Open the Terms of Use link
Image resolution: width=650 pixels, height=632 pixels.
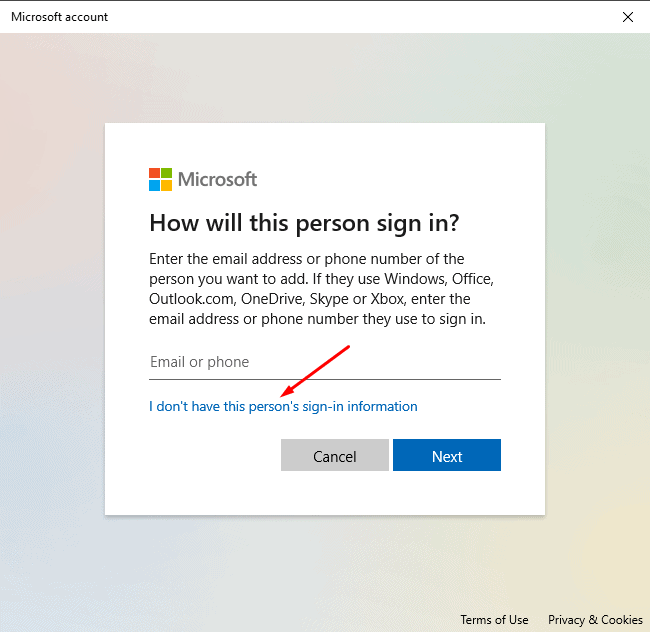click(x=494, y=620)
